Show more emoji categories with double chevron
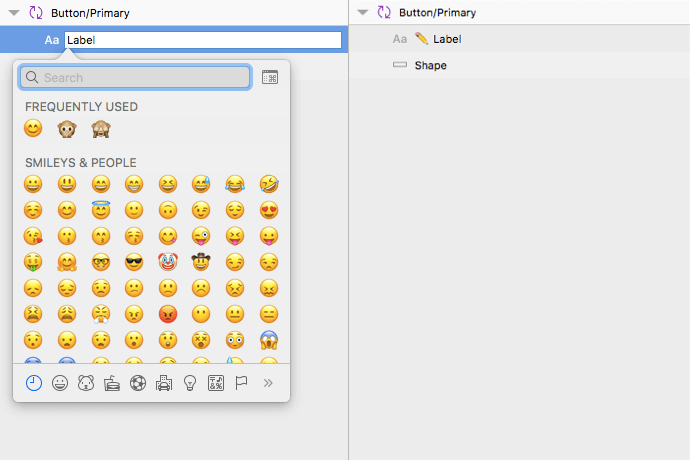 click(x=268, y=383)
